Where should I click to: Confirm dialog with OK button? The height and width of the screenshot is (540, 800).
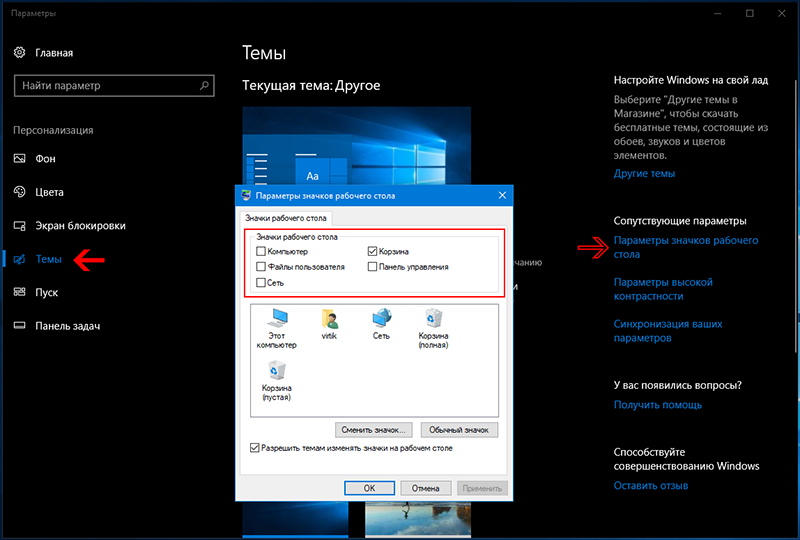point(369,488)
